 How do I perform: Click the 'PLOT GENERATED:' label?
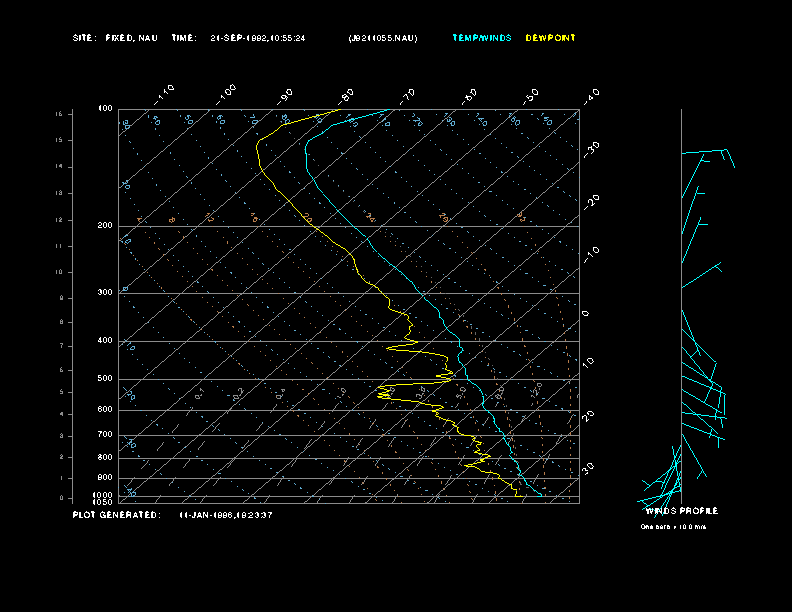pos(117,515)
